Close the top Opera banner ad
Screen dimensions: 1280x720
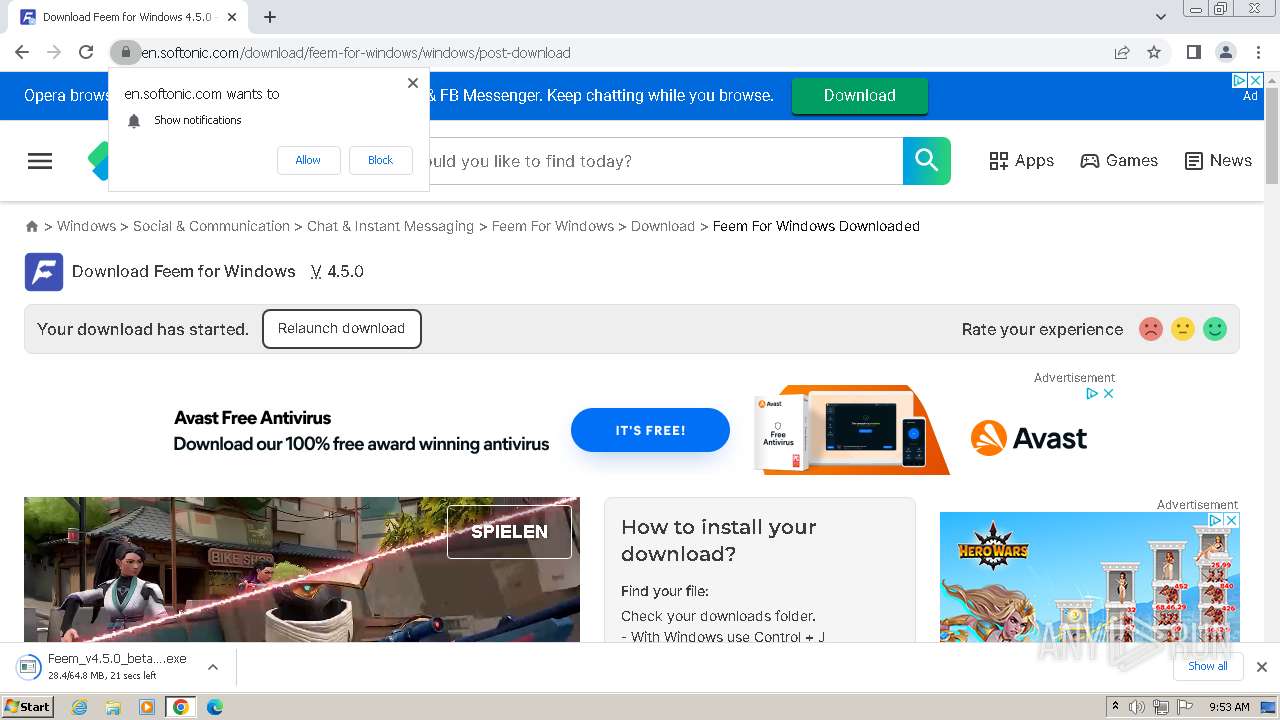click(1256, 80)
